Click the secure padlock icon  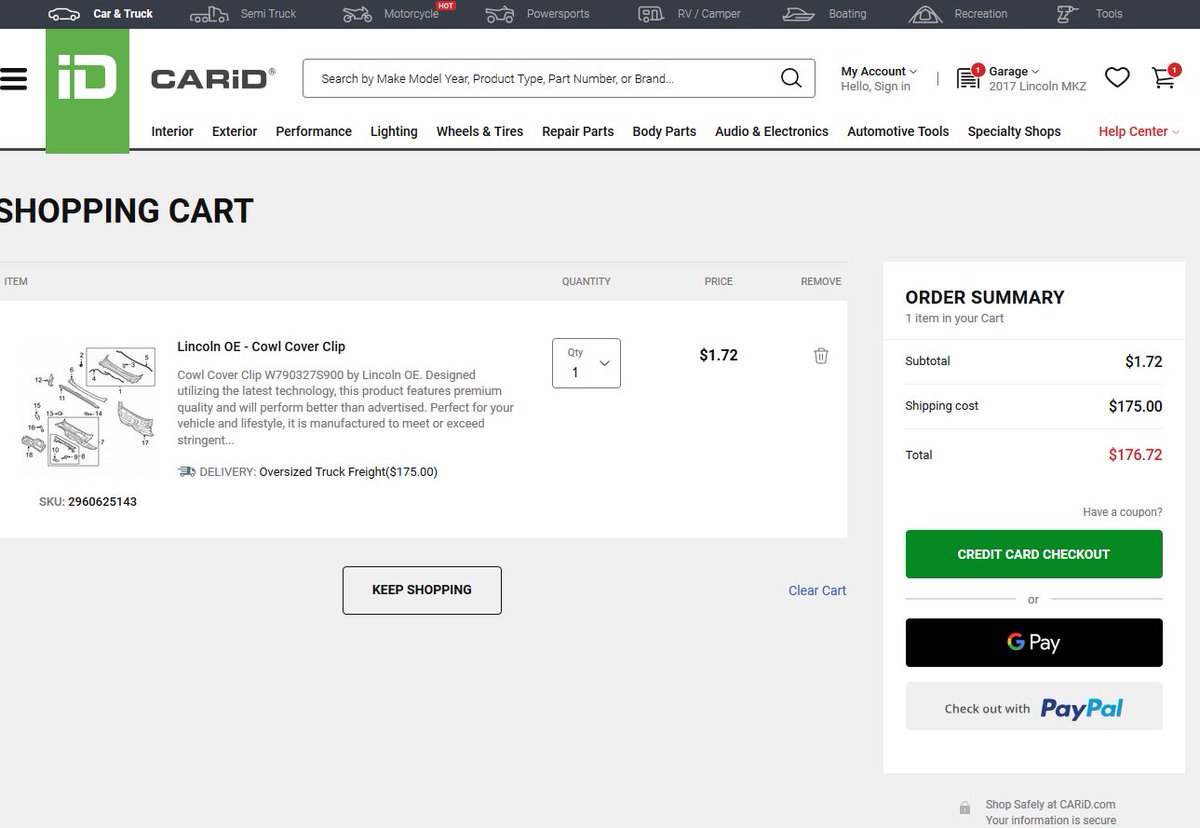(x=965, y=808)
